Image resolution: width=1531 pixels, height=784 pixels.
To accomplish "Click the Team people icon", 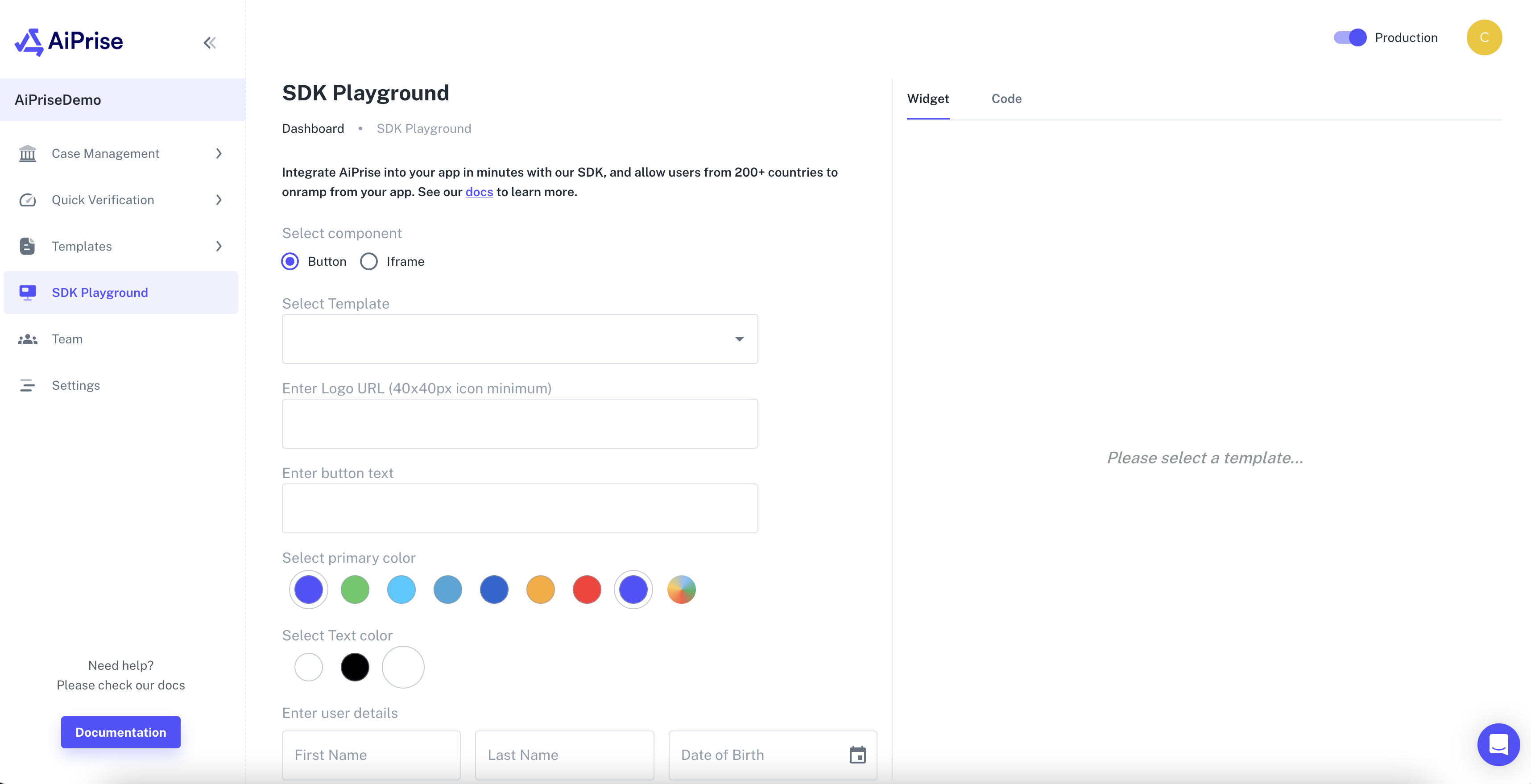I will [x=27, y=339].
